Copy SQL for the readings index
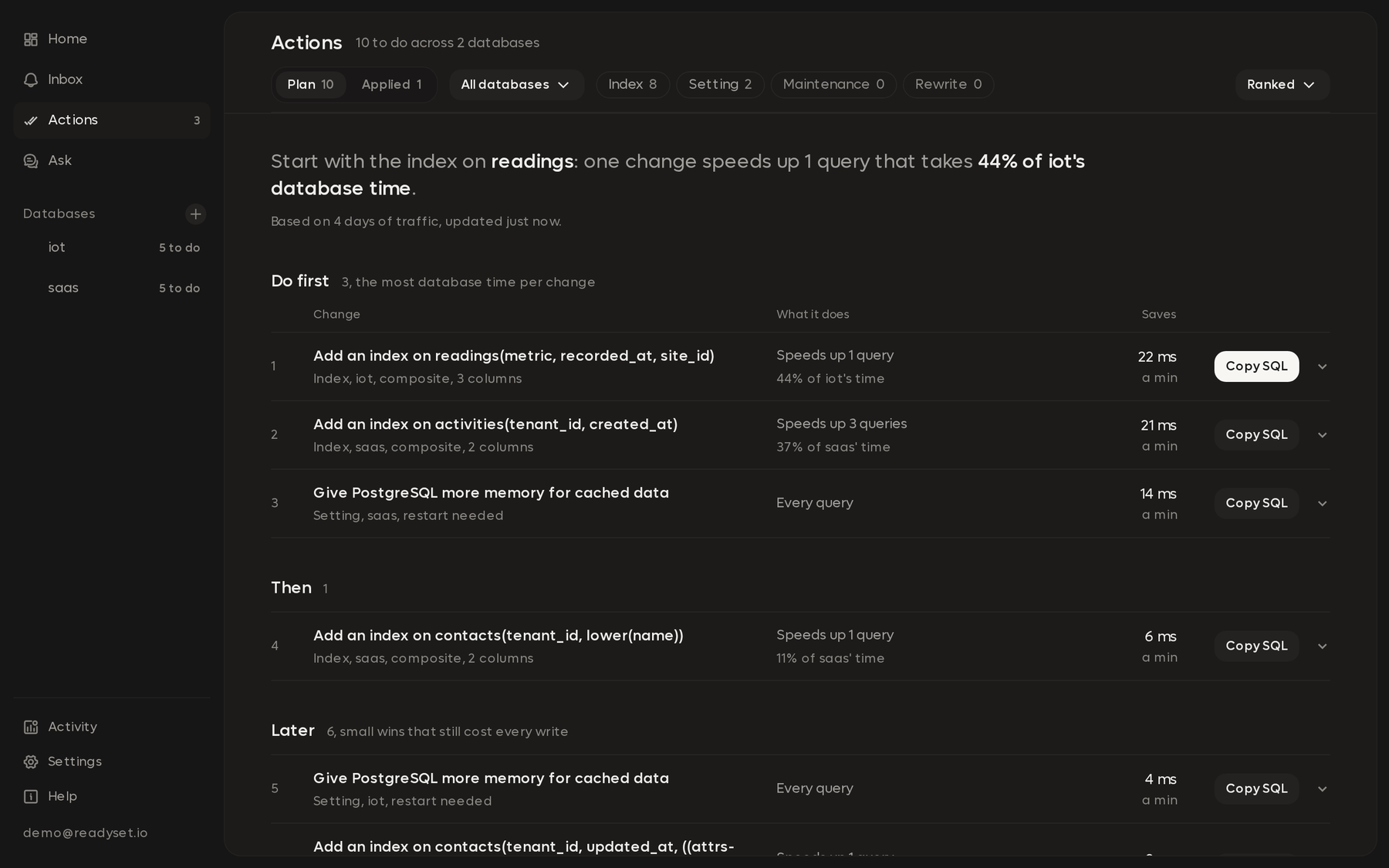Viewport: 1389px width, 868px height. tap(1256, 366)
